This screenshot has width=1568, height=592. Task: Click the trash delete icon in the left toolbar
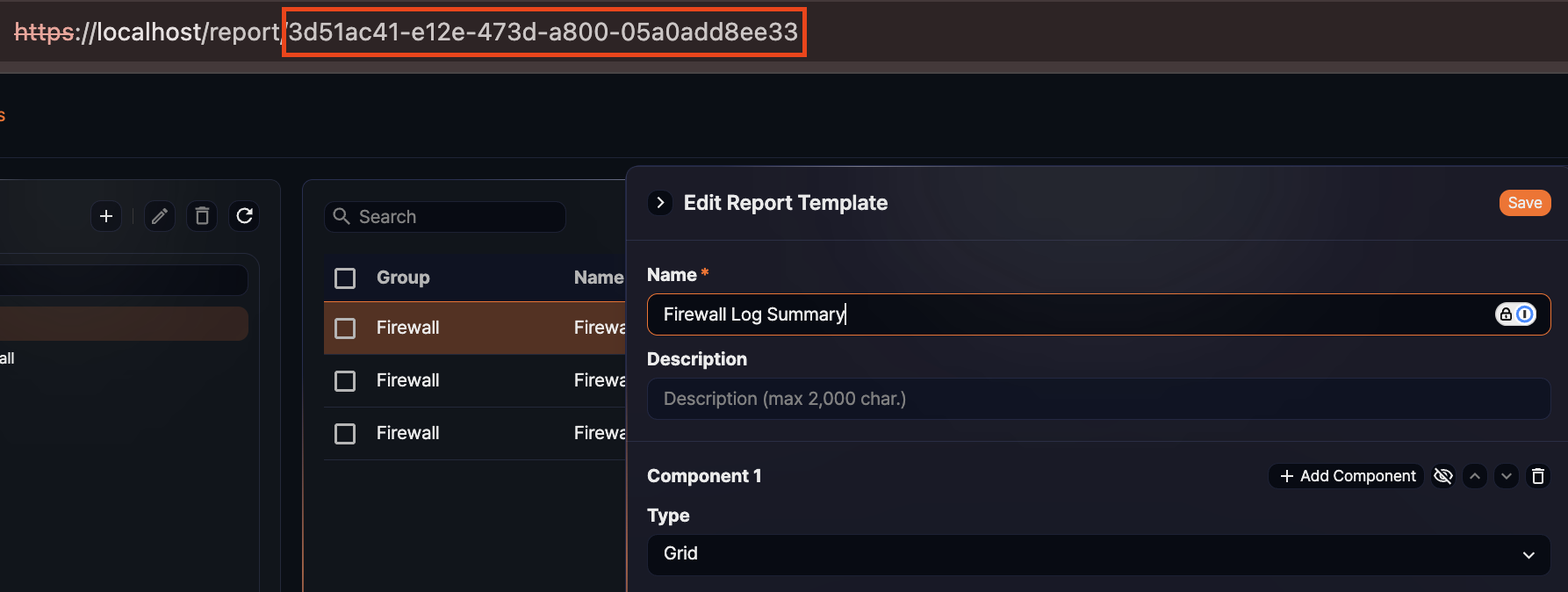tap(201, 216)
